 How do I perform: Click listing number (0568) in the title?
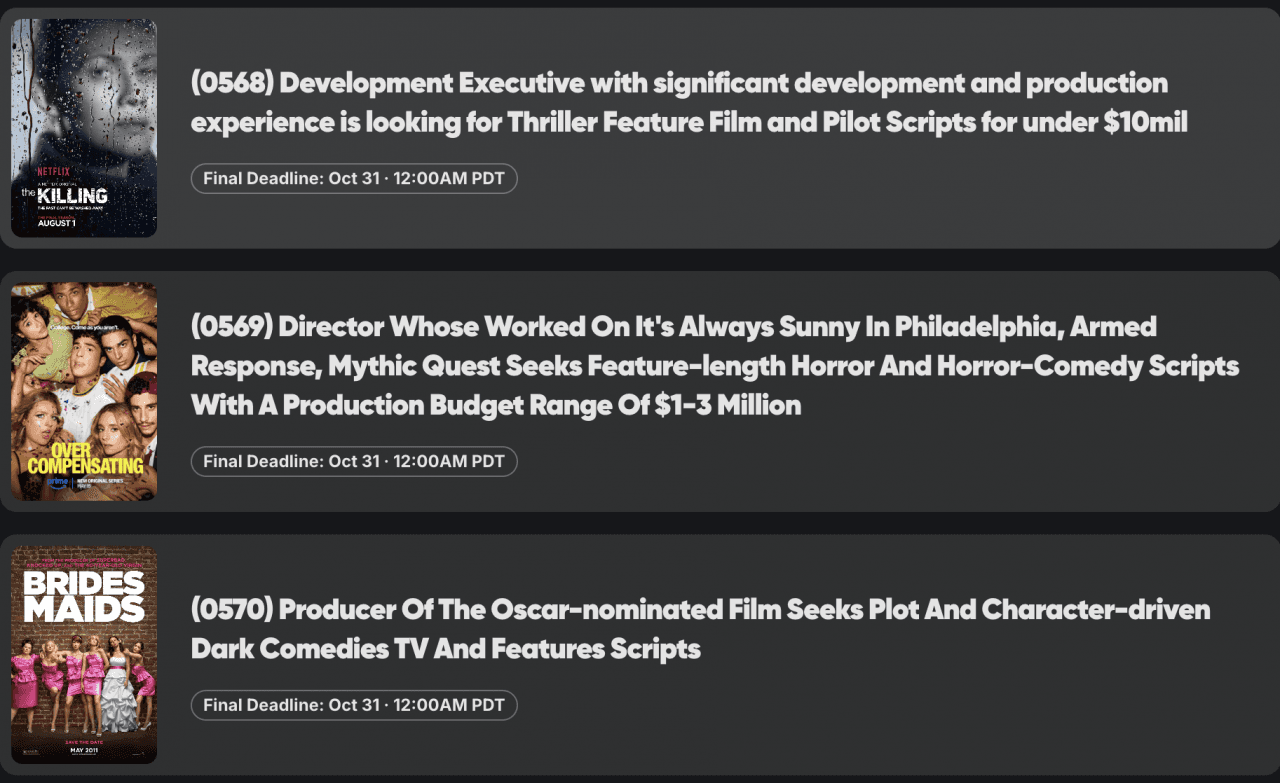[231, 83]
